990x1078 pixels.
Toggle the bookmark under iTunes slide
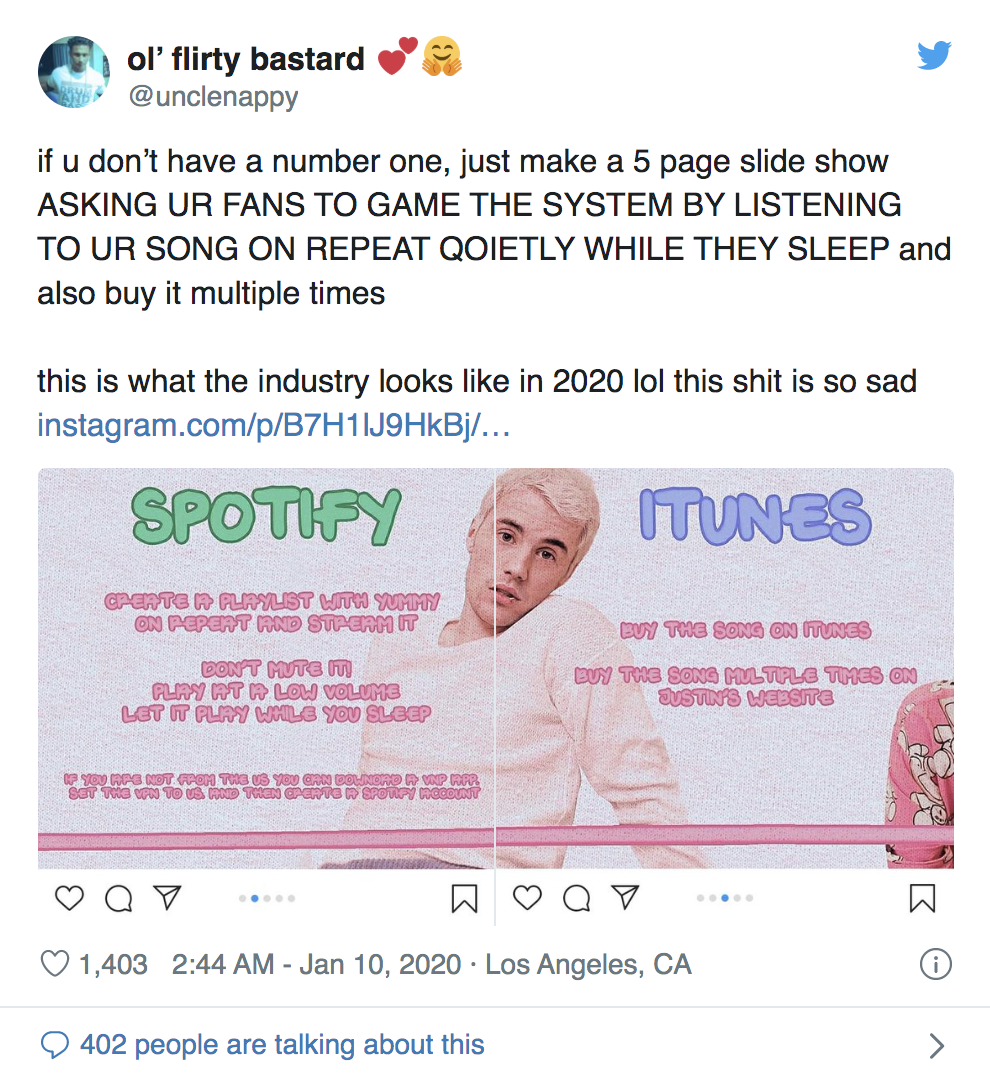pyautogui.click(x=921, y=900)
